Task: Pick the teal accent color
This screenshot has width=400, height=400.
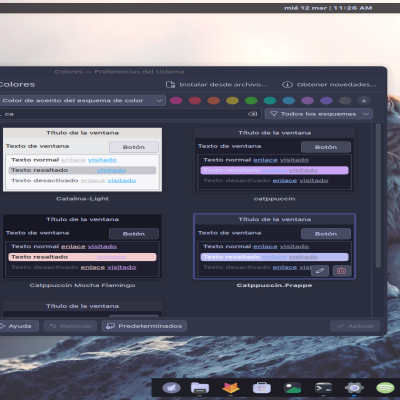Action: (x=270, y=100)
